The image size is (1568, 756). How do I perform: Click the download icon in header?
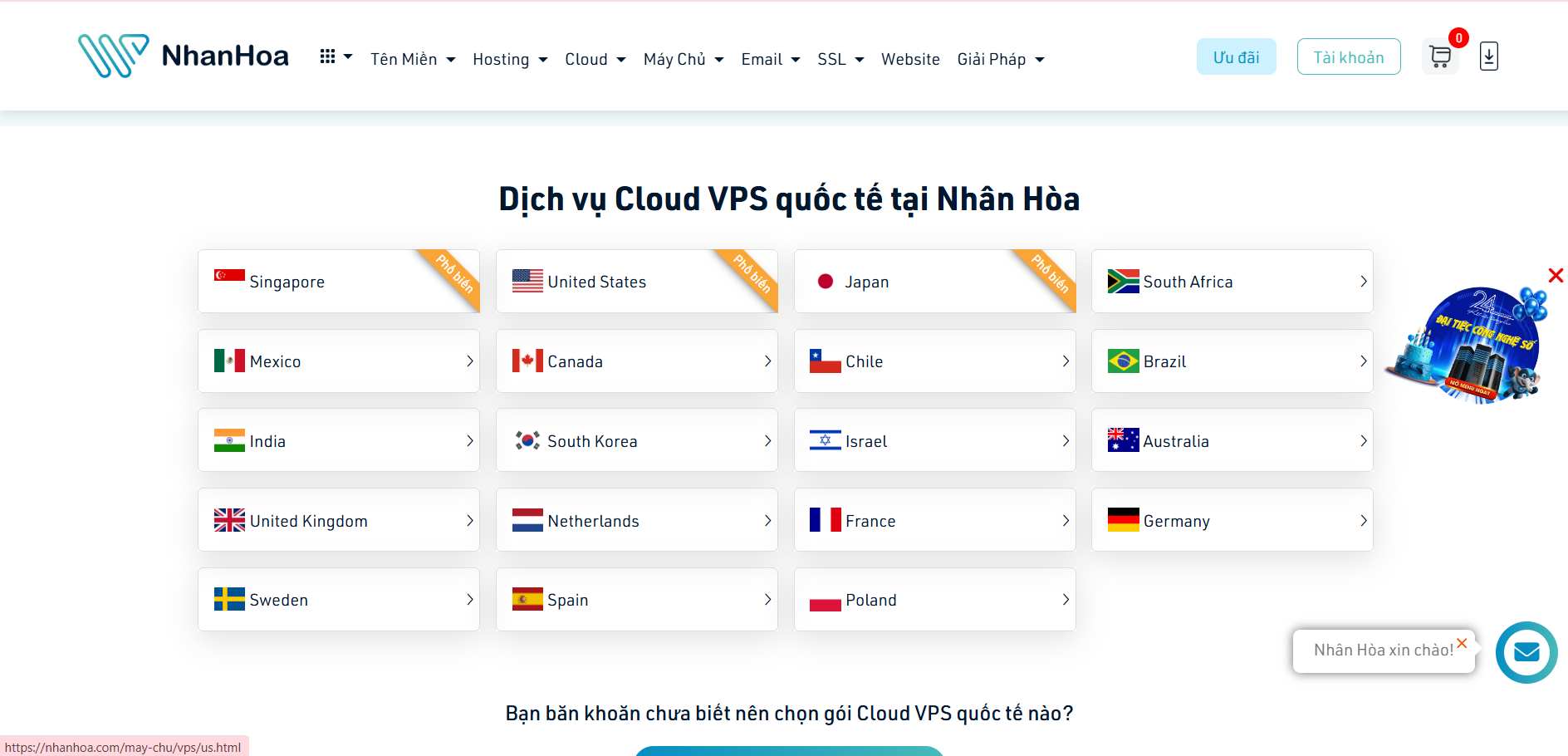click(x=1488, y=56)
